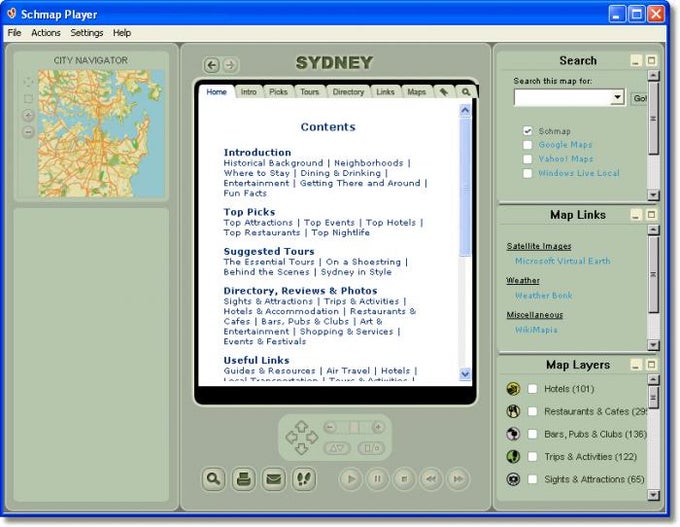This screenshot has width=680, height=527.
Task: Open the File menu
Action: click(14, 33)
